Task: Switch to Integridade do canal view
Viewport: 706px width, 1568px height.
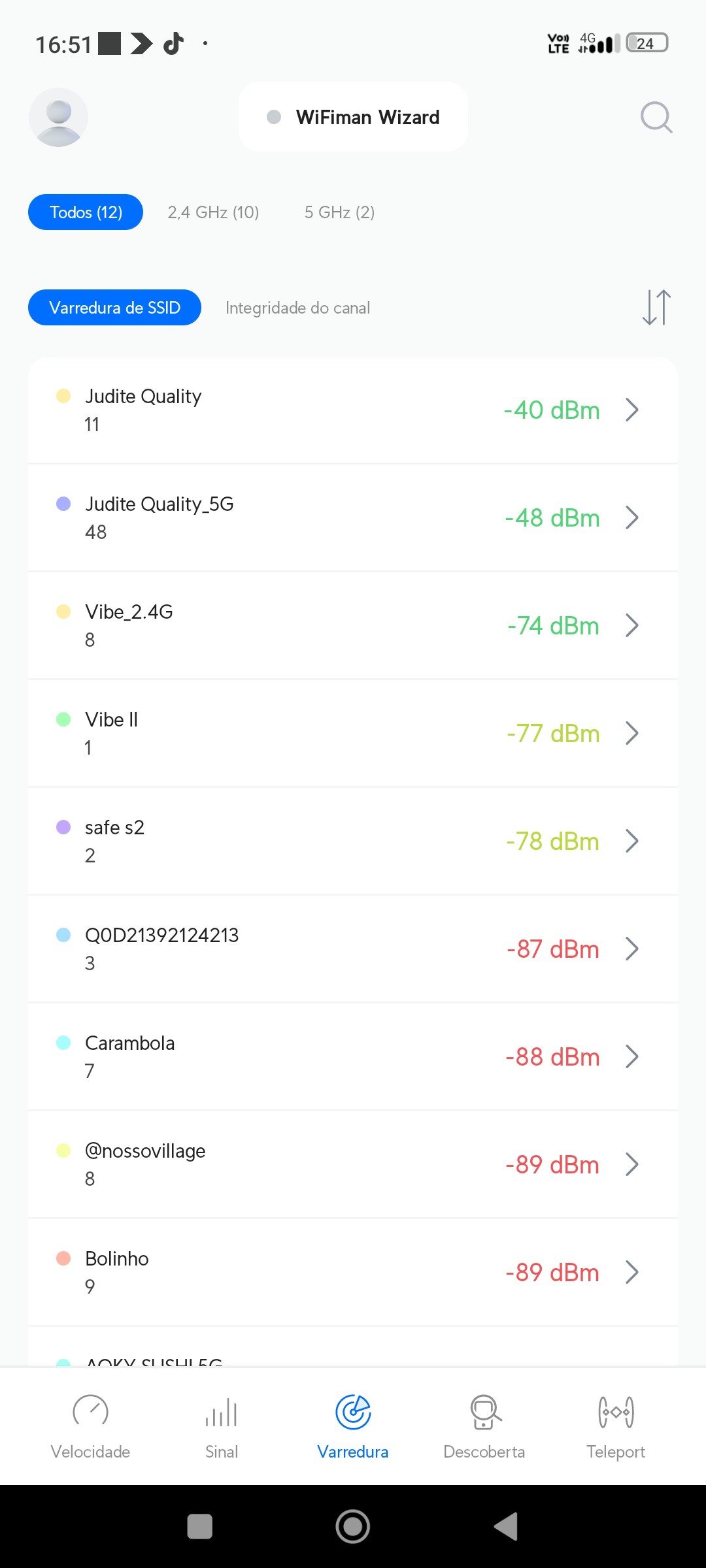Action: point(297,308)
